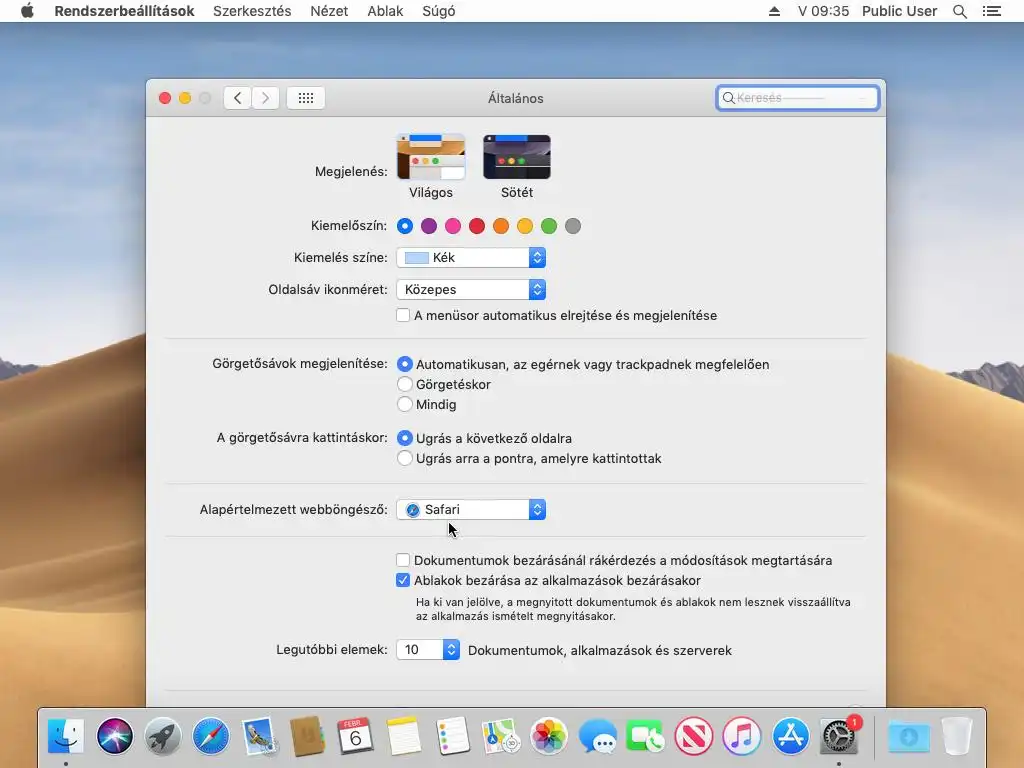Screen dimensions: 1024x768
Task: Uncheck close windows when quitting applications
Action: point(403,580)
